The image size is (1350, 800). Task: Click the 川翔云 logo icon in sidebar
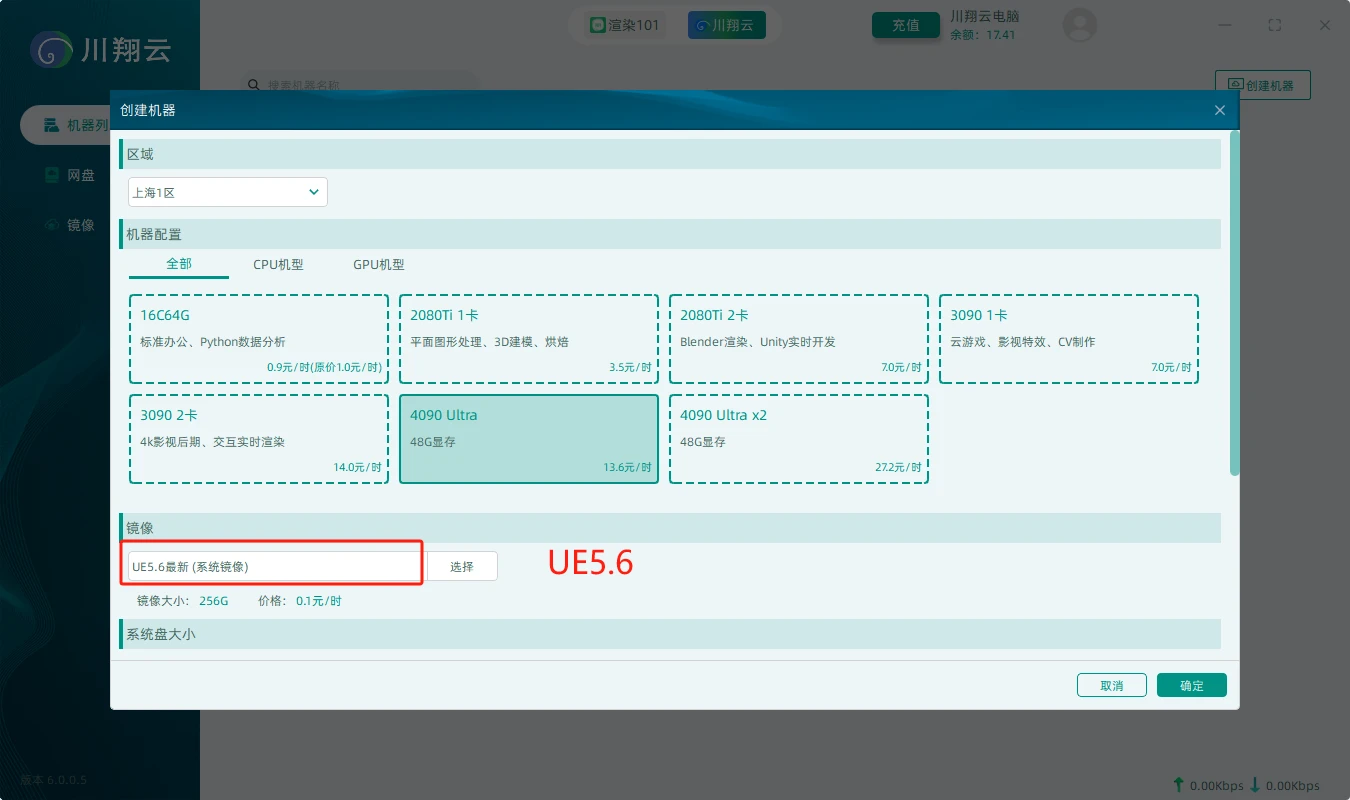pos(51,50)
